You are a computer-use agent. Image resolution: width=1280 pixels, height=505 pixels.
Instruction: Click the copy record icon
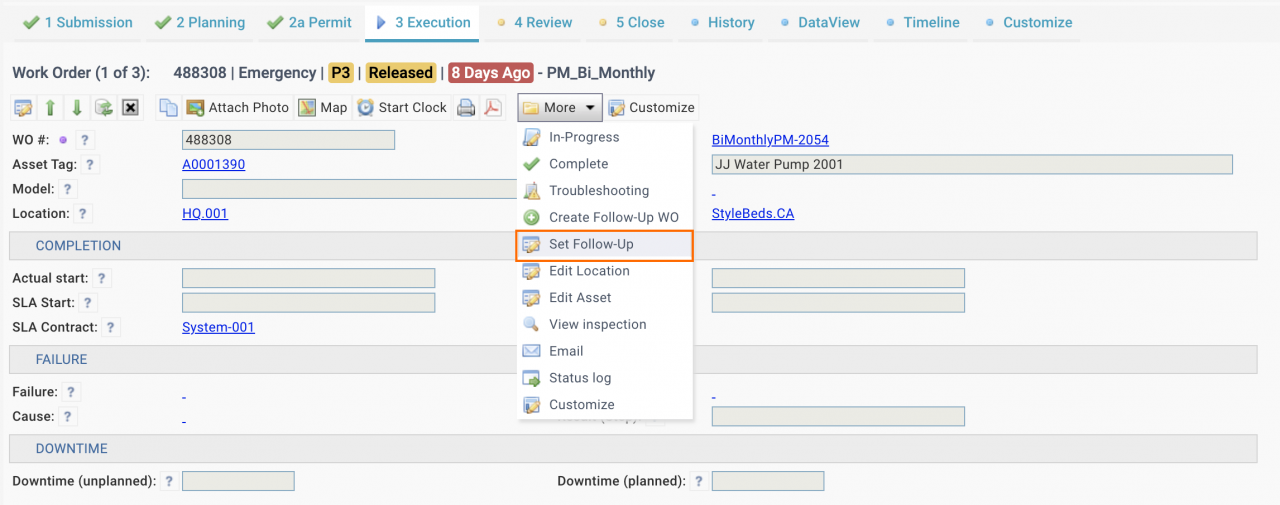[169, 108]
